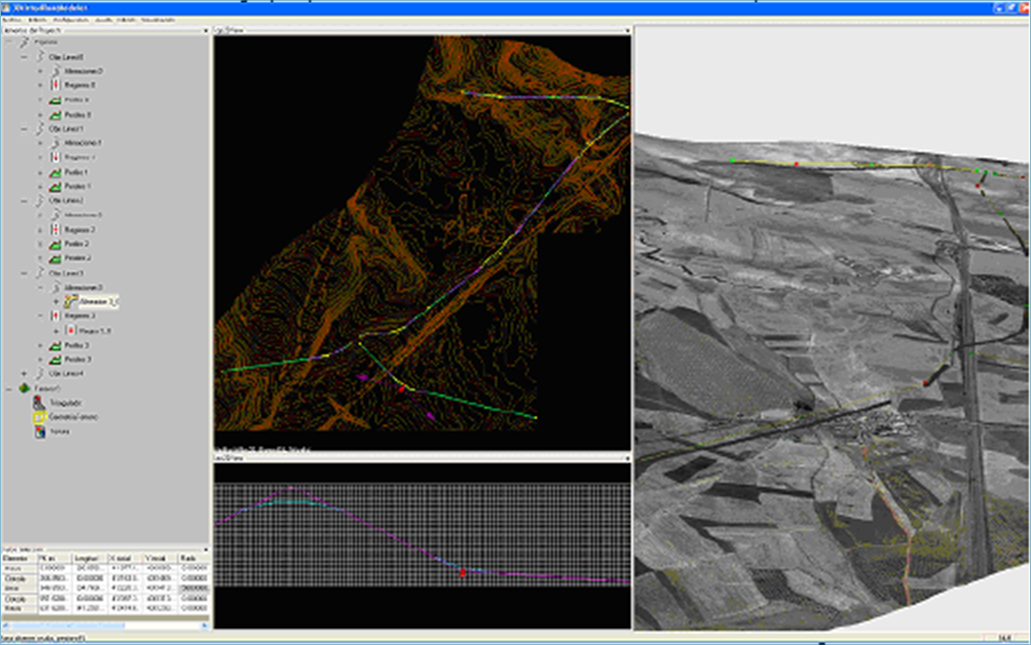Select the alignment icon beside Alineaciones 1

click(56, 143)
